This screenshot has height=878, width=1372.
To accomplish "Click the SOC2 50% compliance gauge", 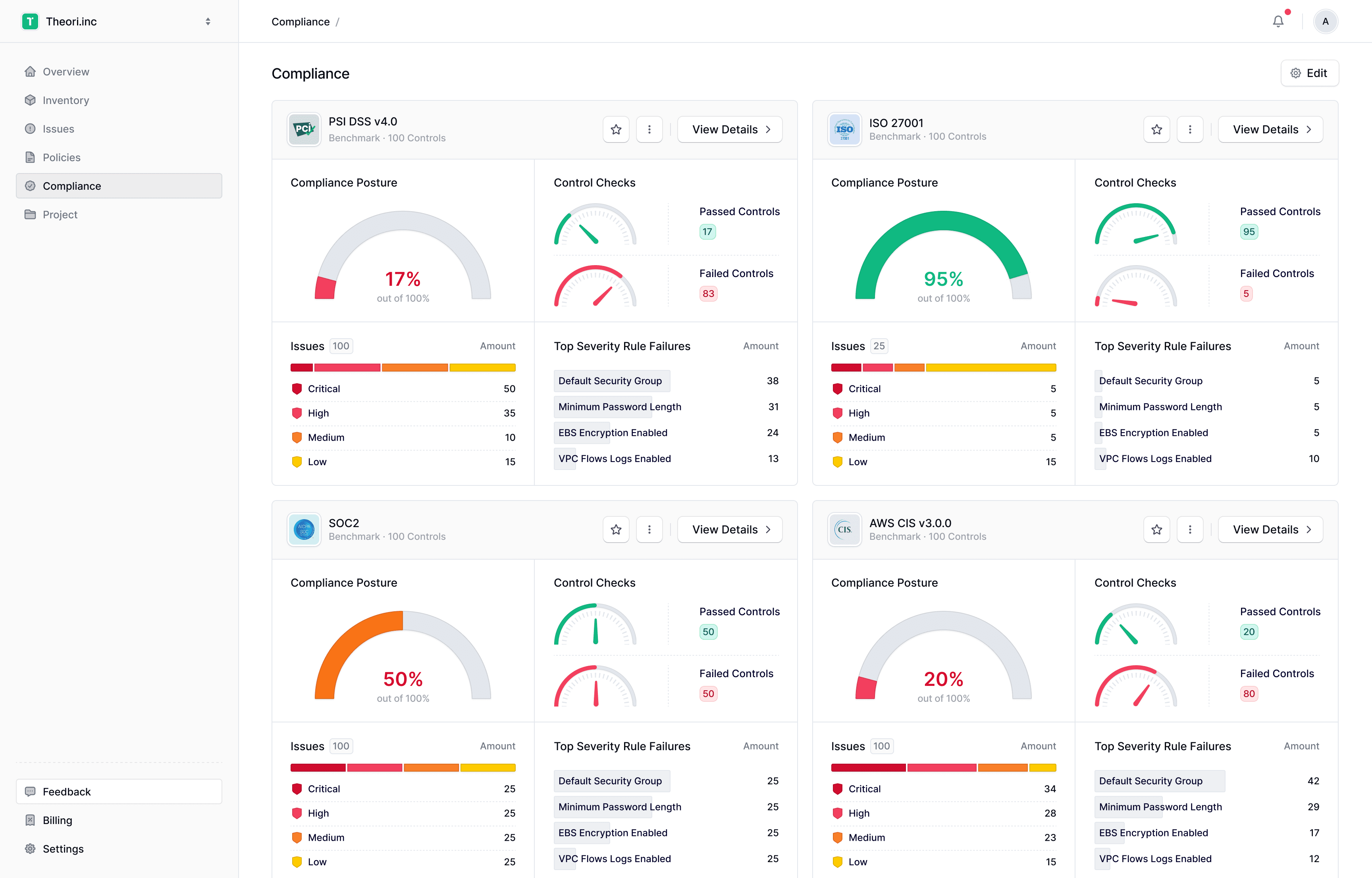I will (403, 655).
